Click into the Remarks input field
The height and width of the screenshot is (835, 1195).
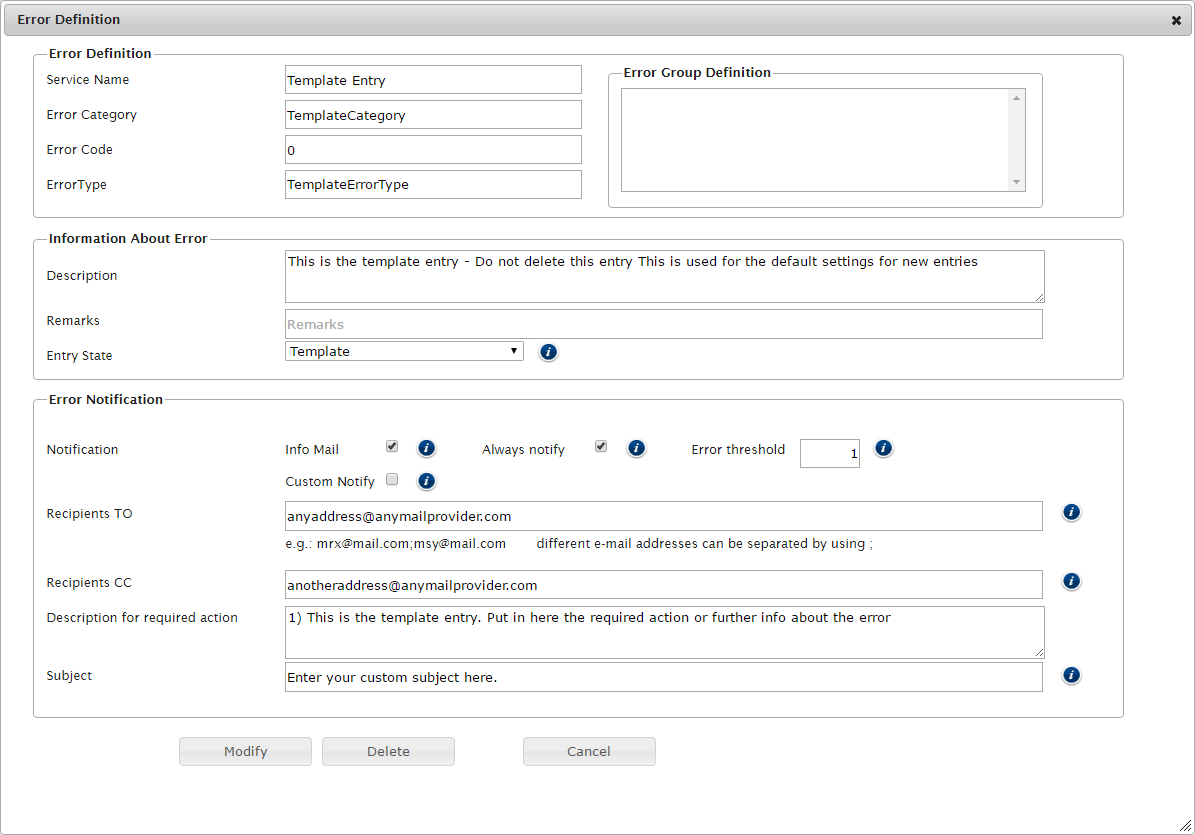[x=663, y=324]
